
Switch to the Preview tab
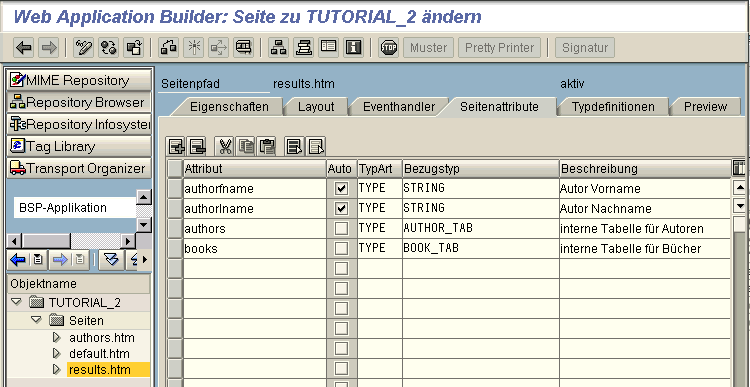click(705, 106)
